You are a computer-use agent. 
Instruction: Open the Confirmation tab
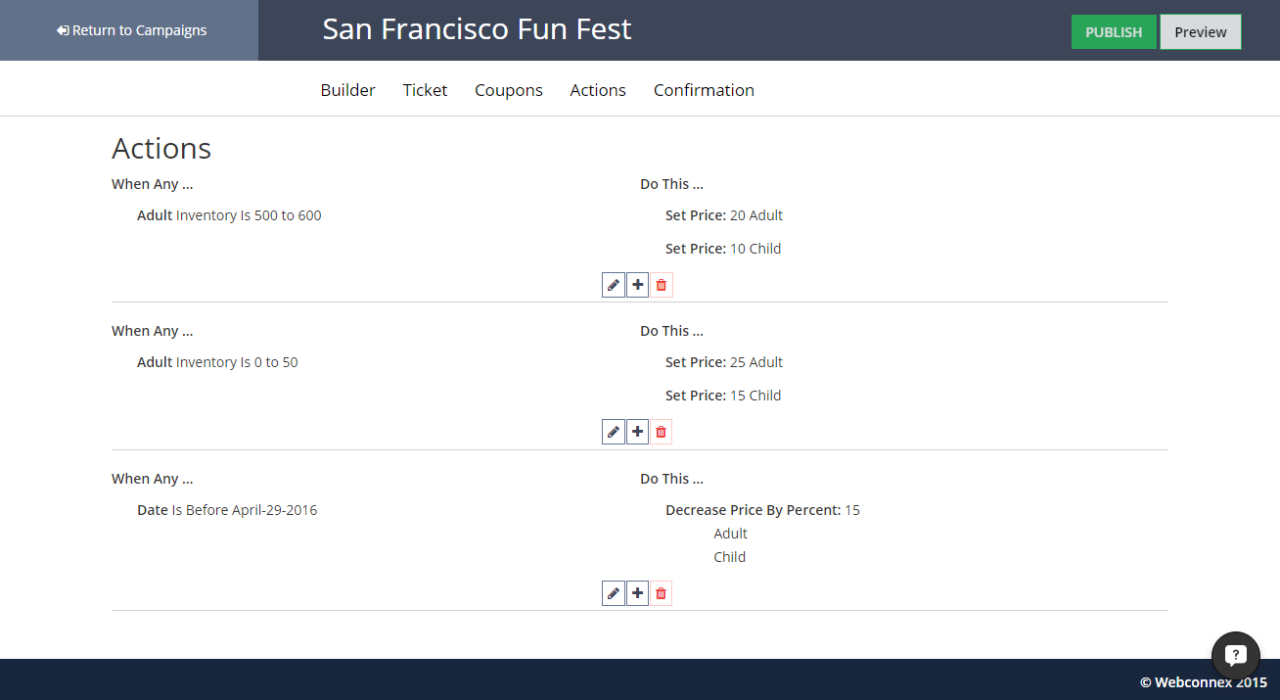pyautogui.click(x=704, y=90)
